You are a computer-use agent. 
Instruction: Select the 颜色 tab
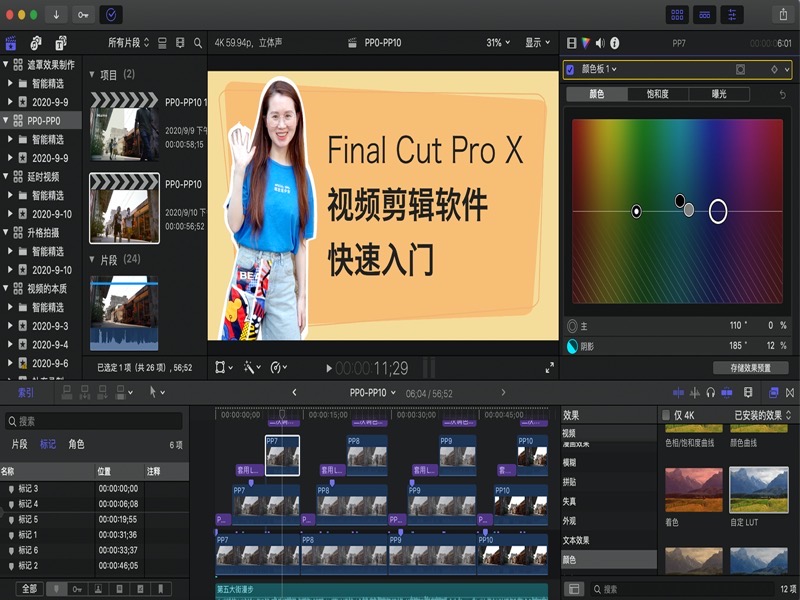[597, 94]
